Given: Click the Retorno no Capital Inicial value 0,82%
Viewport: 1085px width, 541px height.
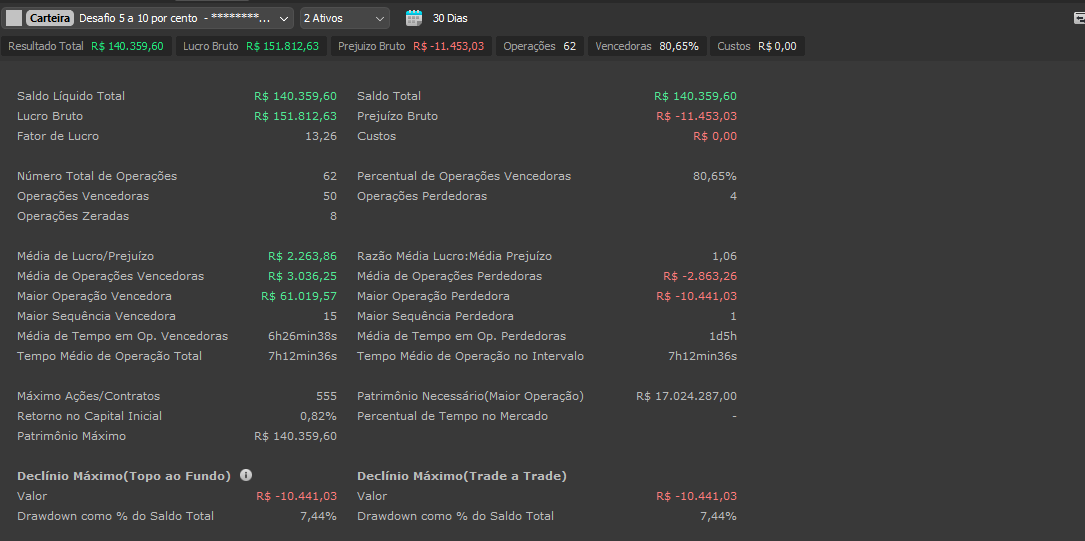Looking at the screenshot, I should [318, 417].
